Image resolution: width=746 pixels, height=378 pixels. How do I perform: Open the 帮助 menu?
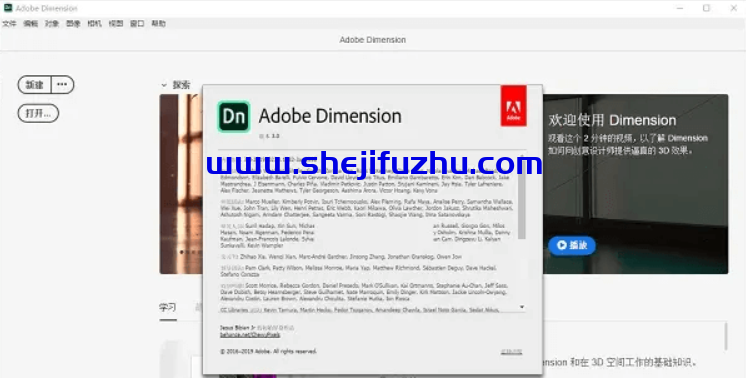click(x=158, y=23)
